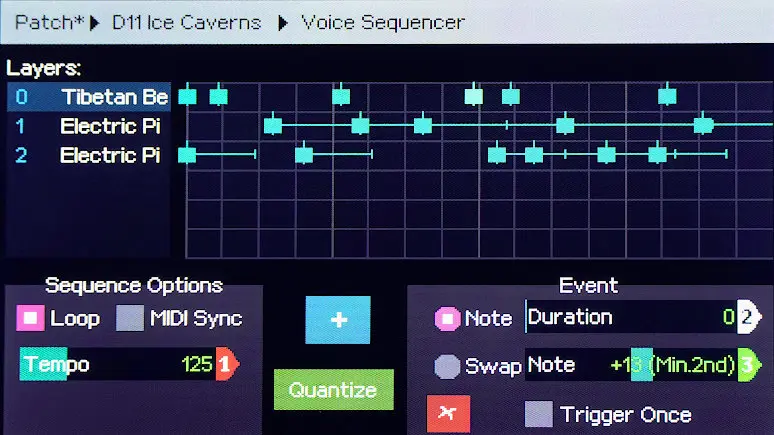
Task: Select fourth note event on layer 2
Action: (534, 155)
